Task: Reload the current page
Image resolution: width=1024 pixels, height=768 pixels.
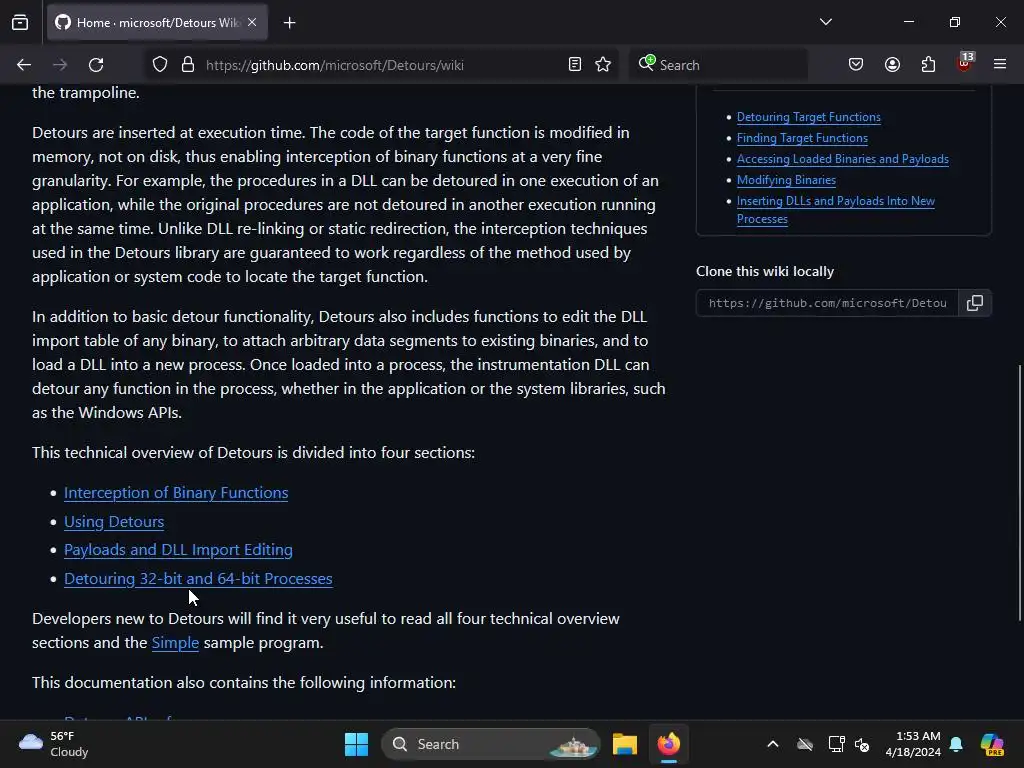Action: coord(96,65)
